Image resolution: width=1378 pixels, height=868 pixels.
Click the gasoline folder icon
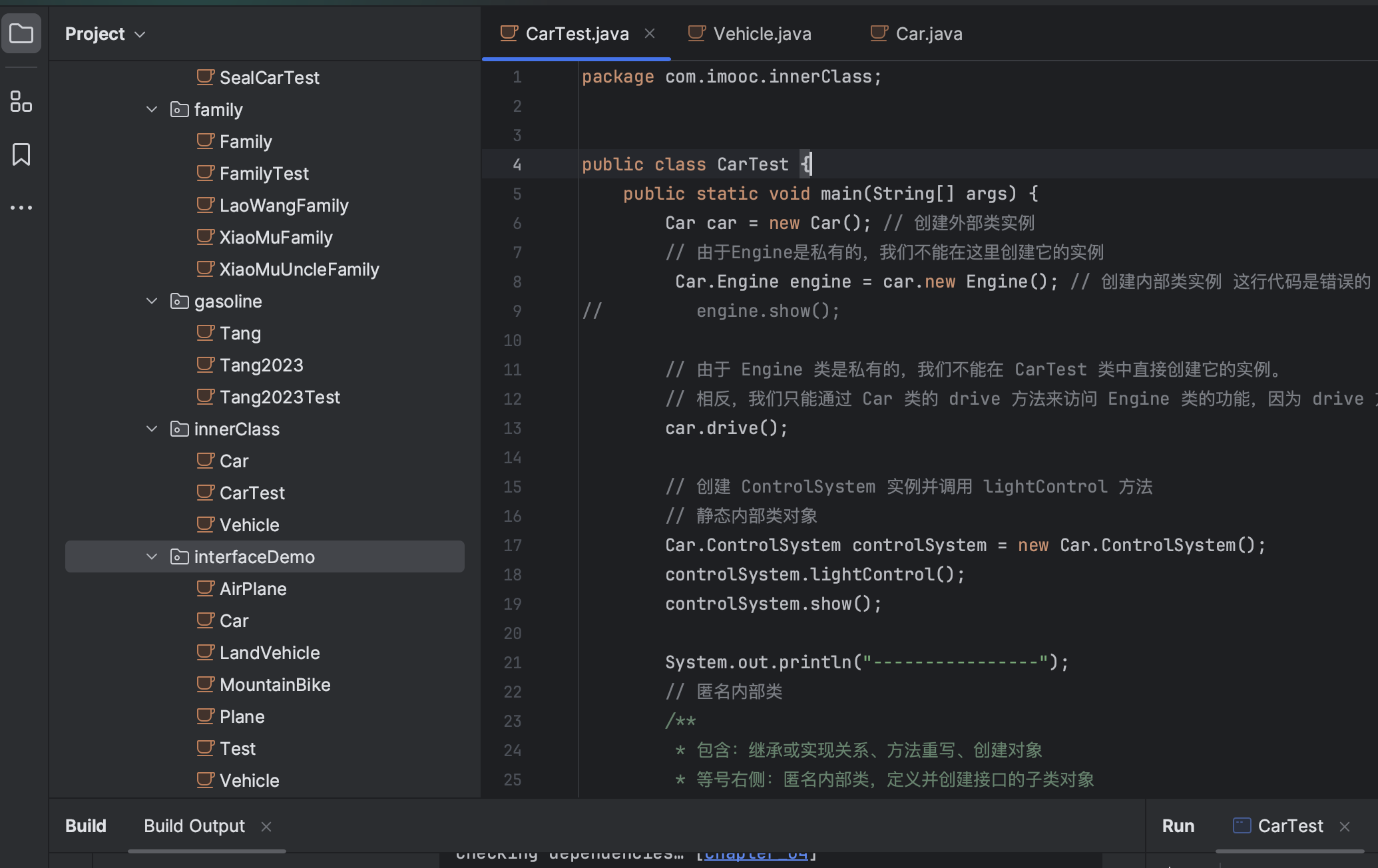pyautogui.click(x=179, y=301)
